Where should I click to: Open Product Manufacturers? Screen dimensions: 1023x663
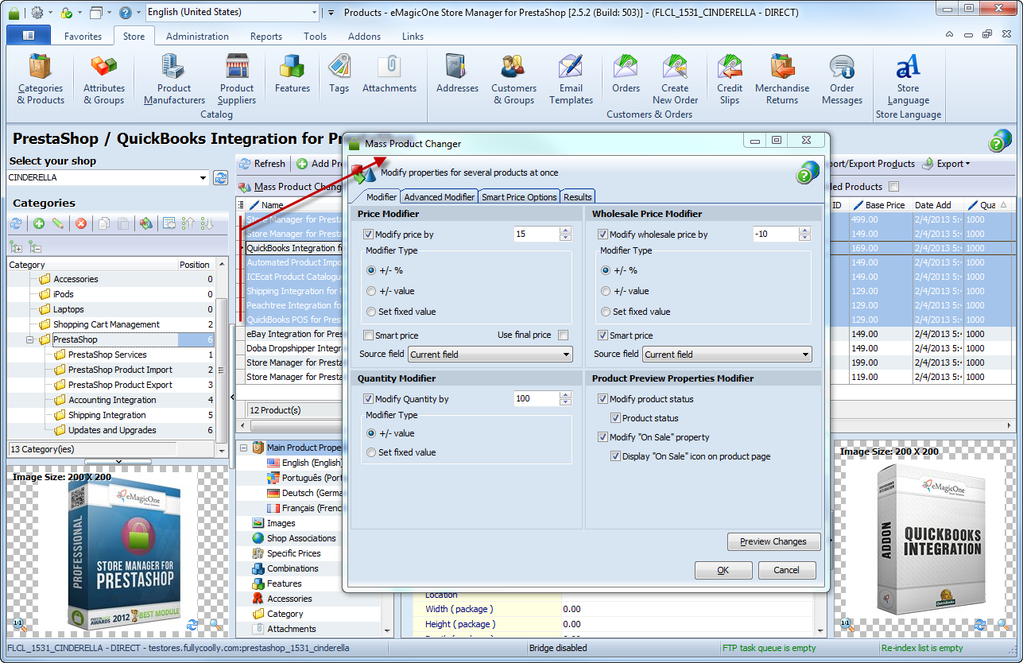(174, 80)
